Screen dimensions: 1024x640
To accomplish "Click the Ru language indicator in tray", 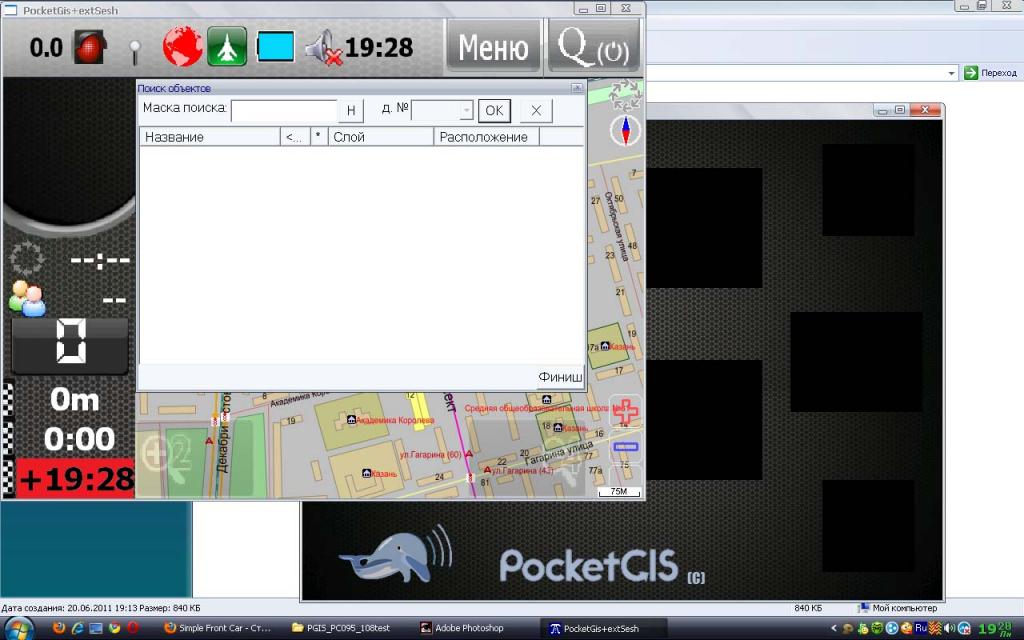I will (x=921, y=628).
